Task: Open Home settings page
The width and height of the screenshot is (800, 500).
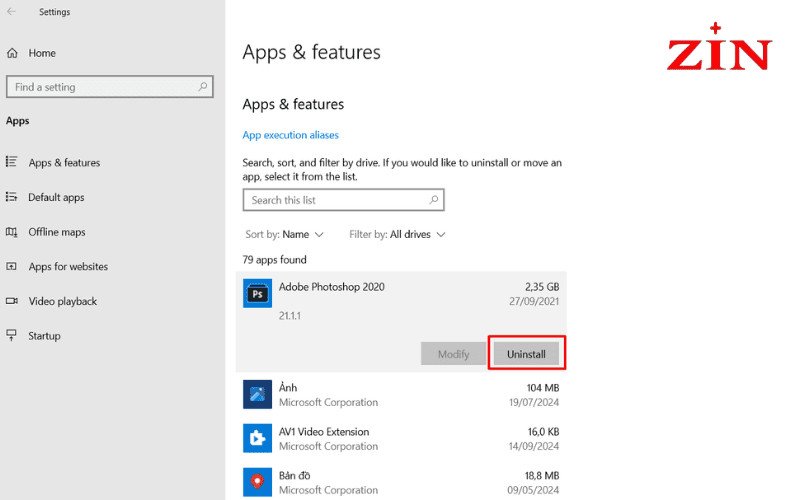Action: [x=42, y=53]
